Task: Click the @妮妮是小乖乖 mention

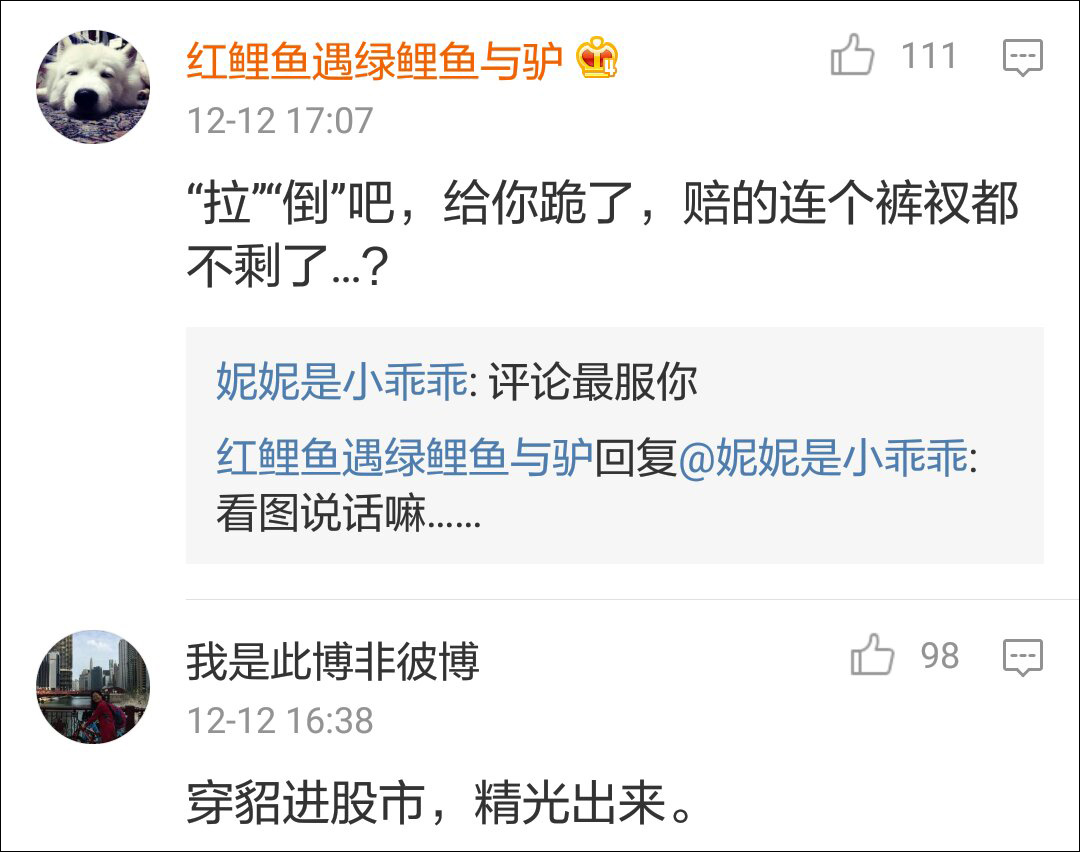Action: coord(823,460)
